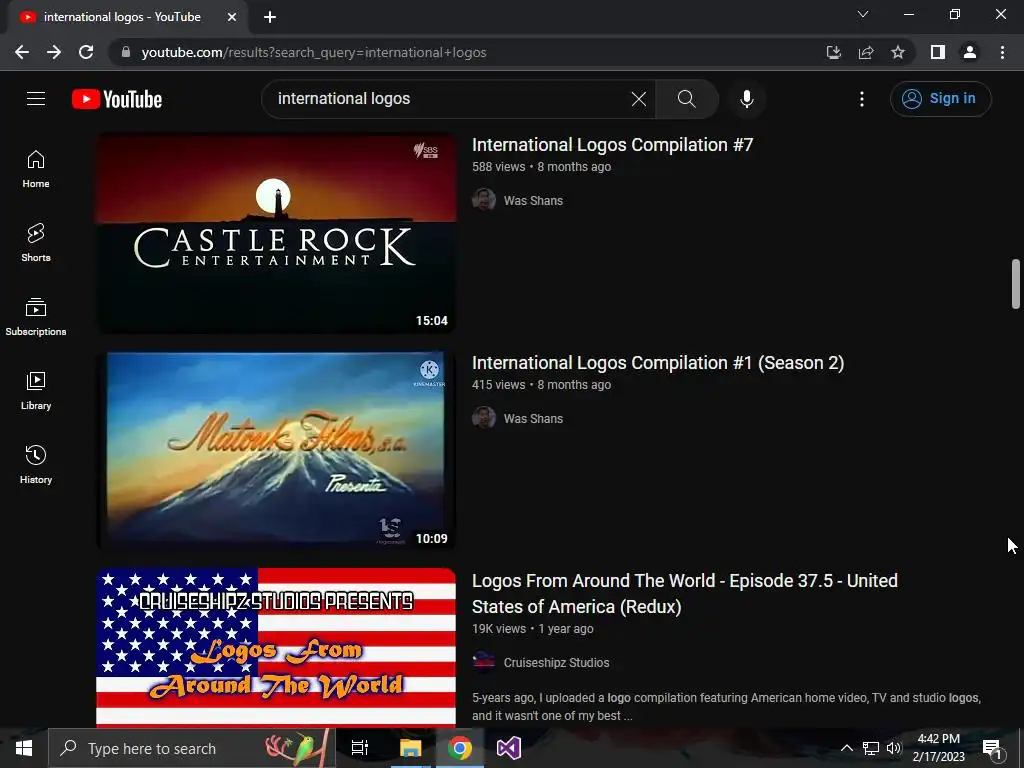Open the Windows Start menu
Image resolution: width=1024 pixels, height=768 pixels.
[24, 748]
